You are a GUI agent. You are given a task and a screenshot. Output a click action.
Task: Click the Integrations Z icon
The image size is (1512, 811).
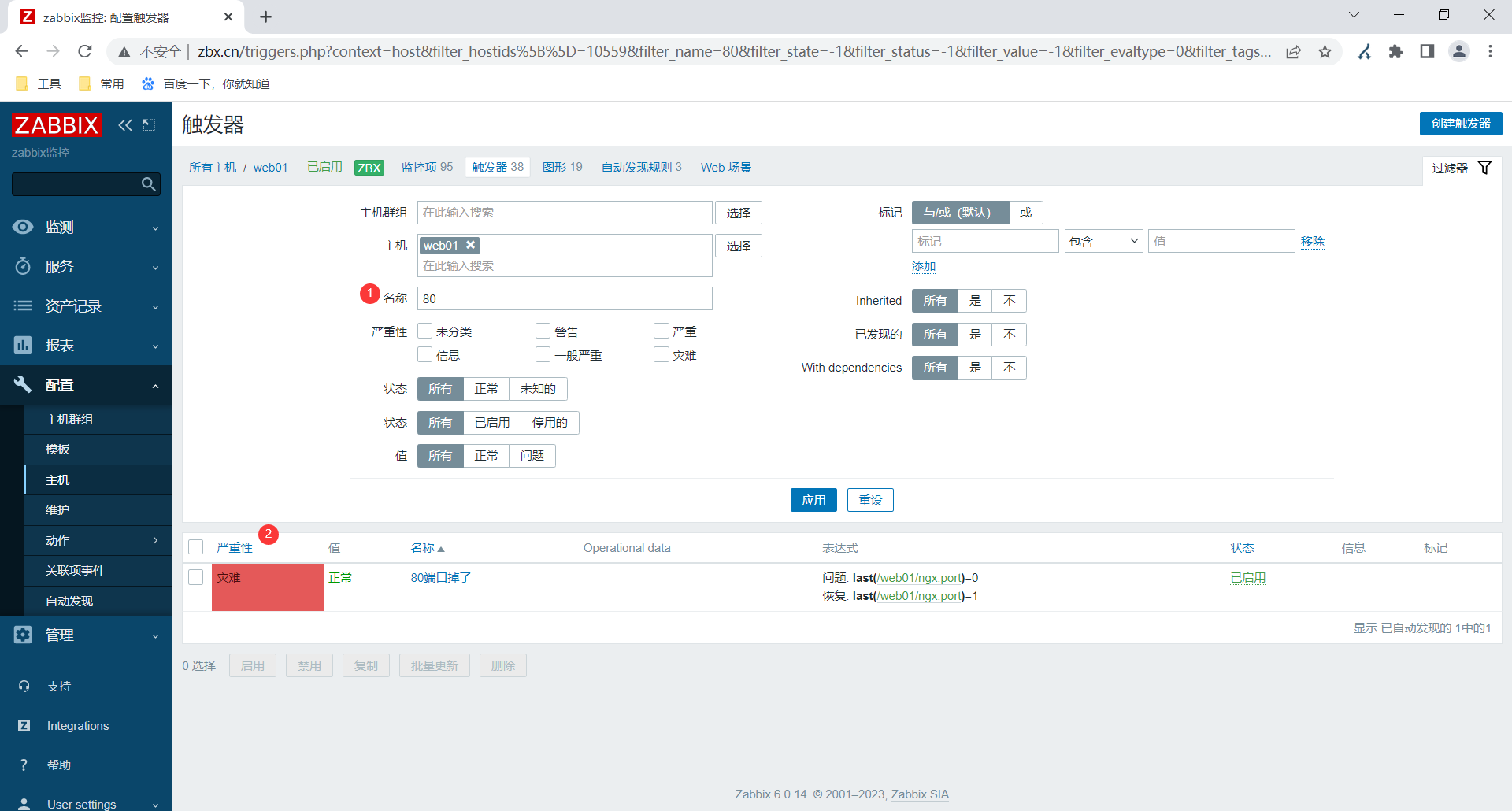[x=24, y=726]
